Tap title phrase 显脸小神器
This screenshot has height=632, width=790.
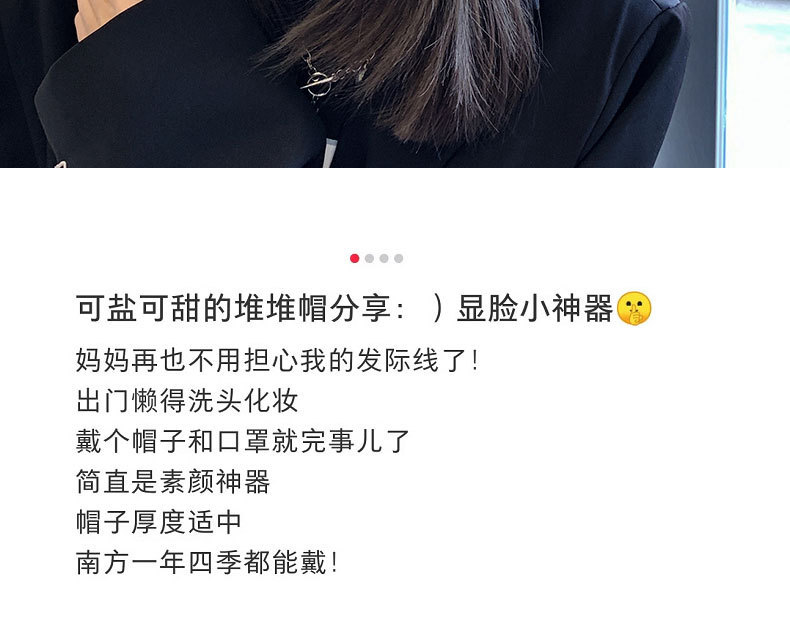(x=535, y=308)
